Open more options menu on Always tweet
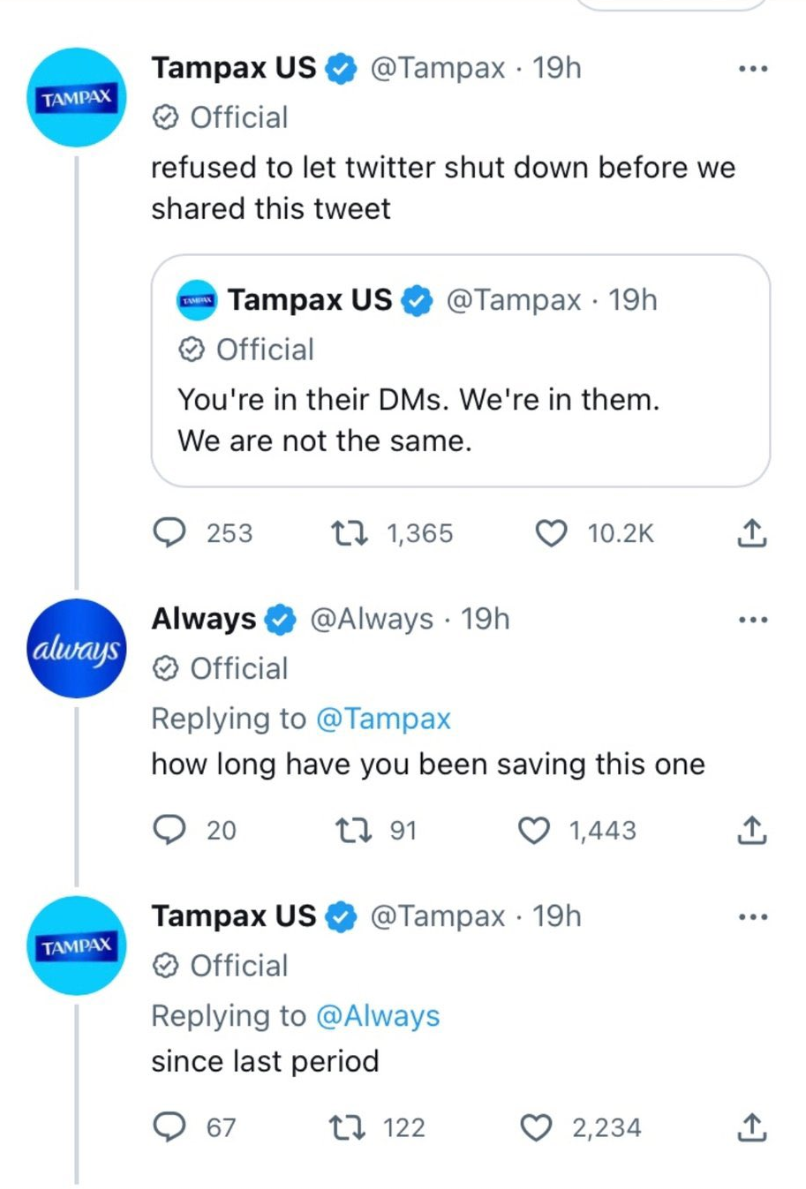The height and width of the screenshot is (1189, 806). point(753,620)
